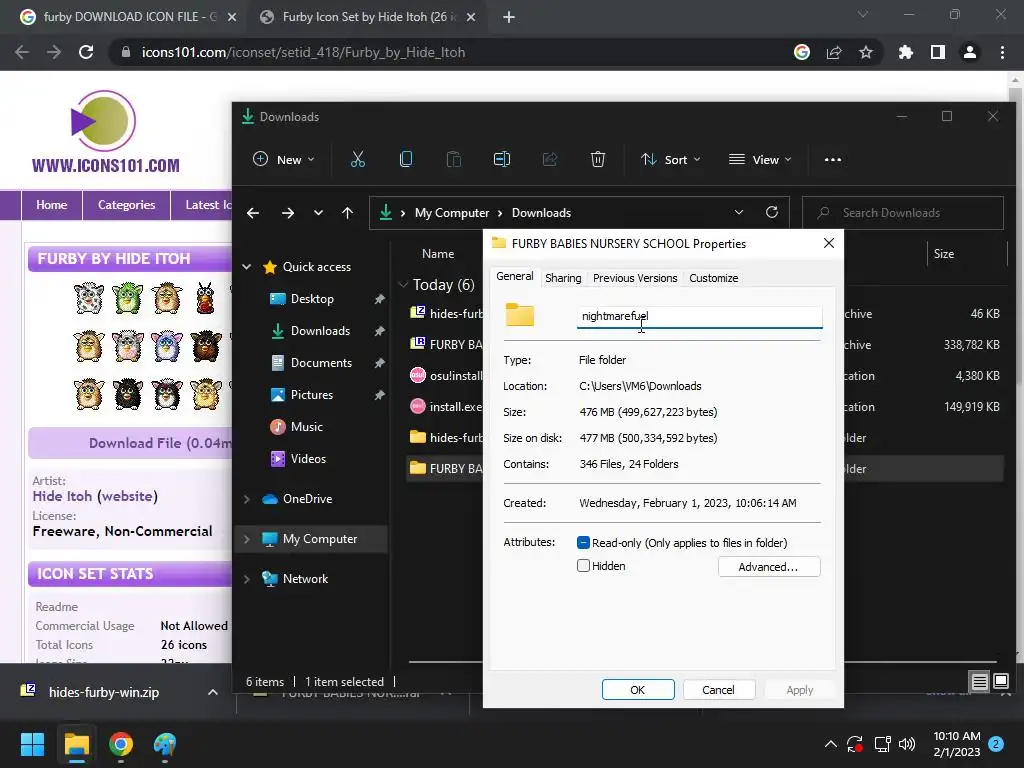This screenshot has width=1024, height=768.
Task: Open File Explorer from the taskbar
Action: click(76, 744)
